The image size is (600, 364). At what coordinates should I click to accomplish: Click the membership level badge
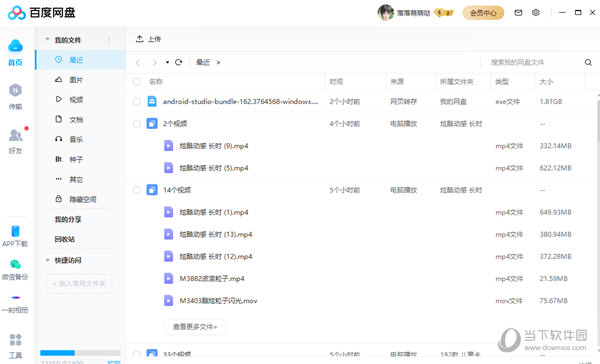tap(444, 13)
